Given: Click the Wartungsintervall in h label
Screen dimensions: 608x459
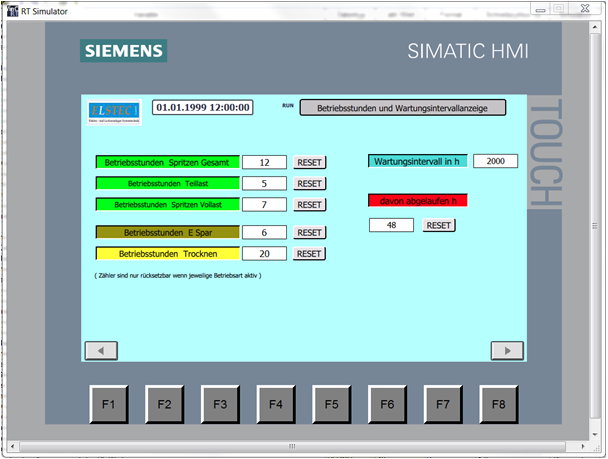Looking at the screenshot, I should pos(418,161).
